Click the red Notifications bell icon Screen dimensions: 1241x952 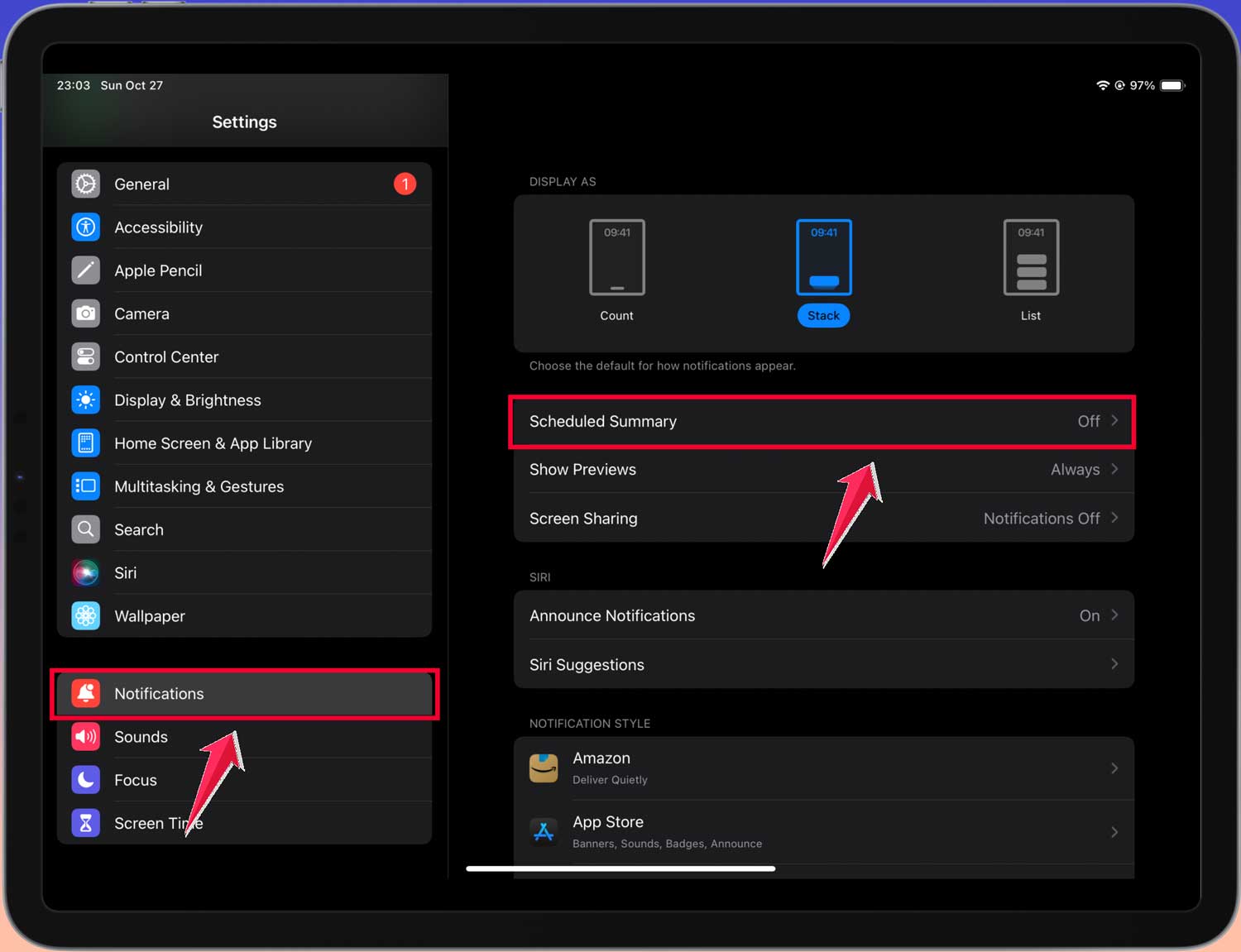point(85,693)
